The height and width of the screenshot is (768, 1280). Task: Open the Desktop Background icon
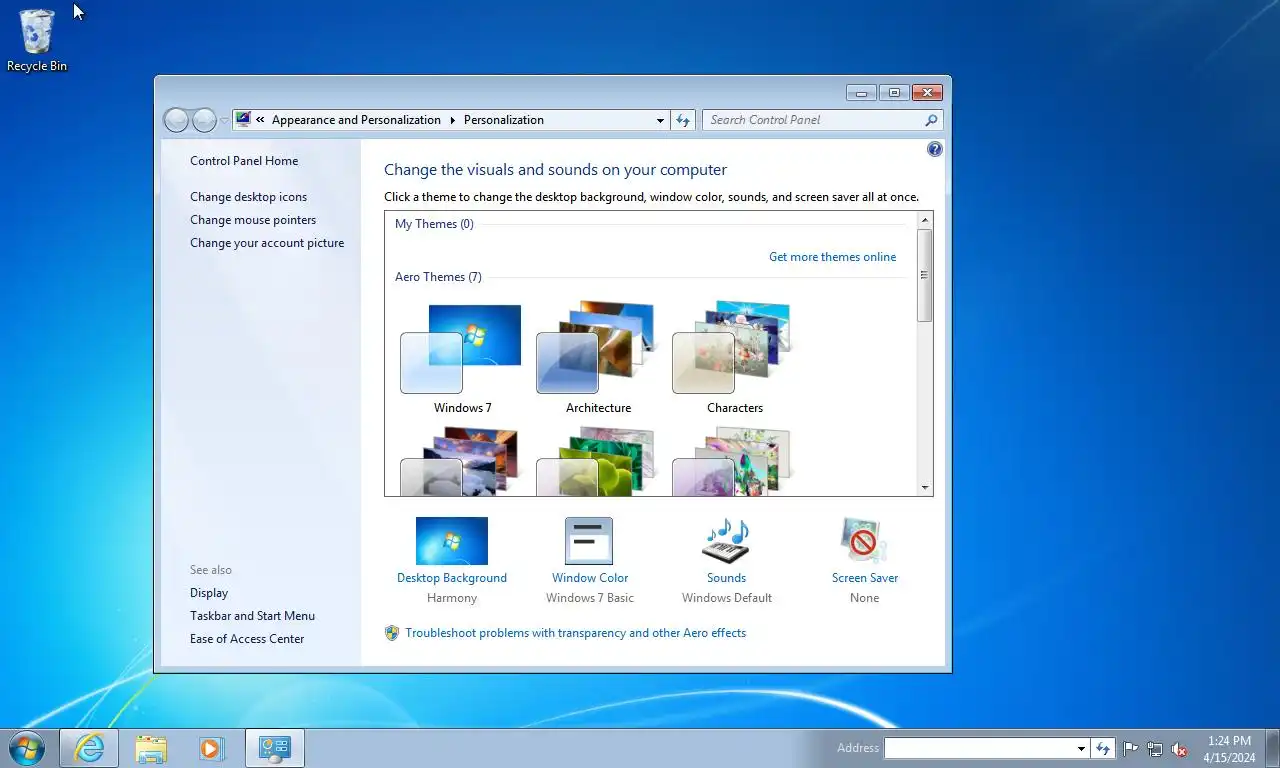coord(452,541)
